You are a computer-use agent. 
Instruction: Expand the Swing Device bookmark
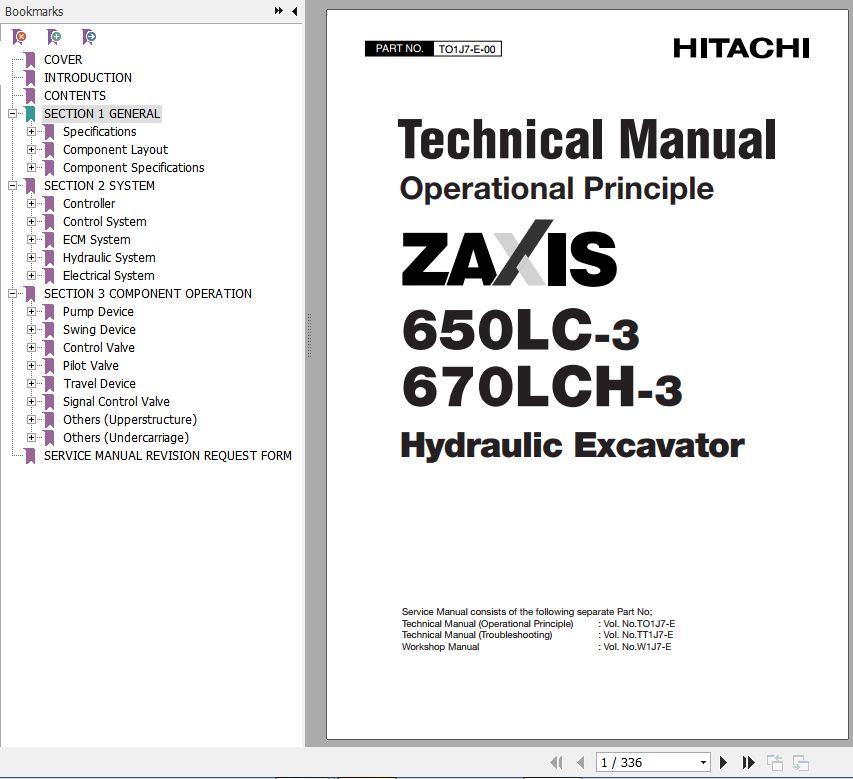[x=31, y=330]
